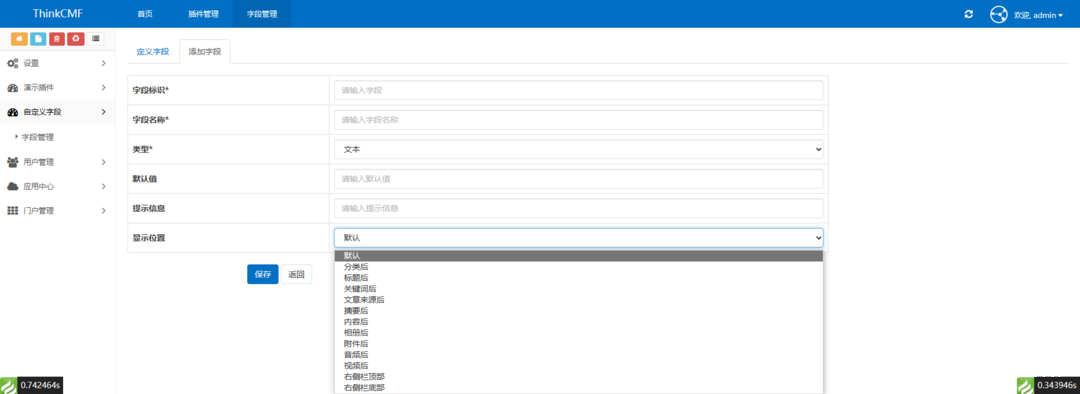Click the red trash shortcut icon

tap(57, 39)
